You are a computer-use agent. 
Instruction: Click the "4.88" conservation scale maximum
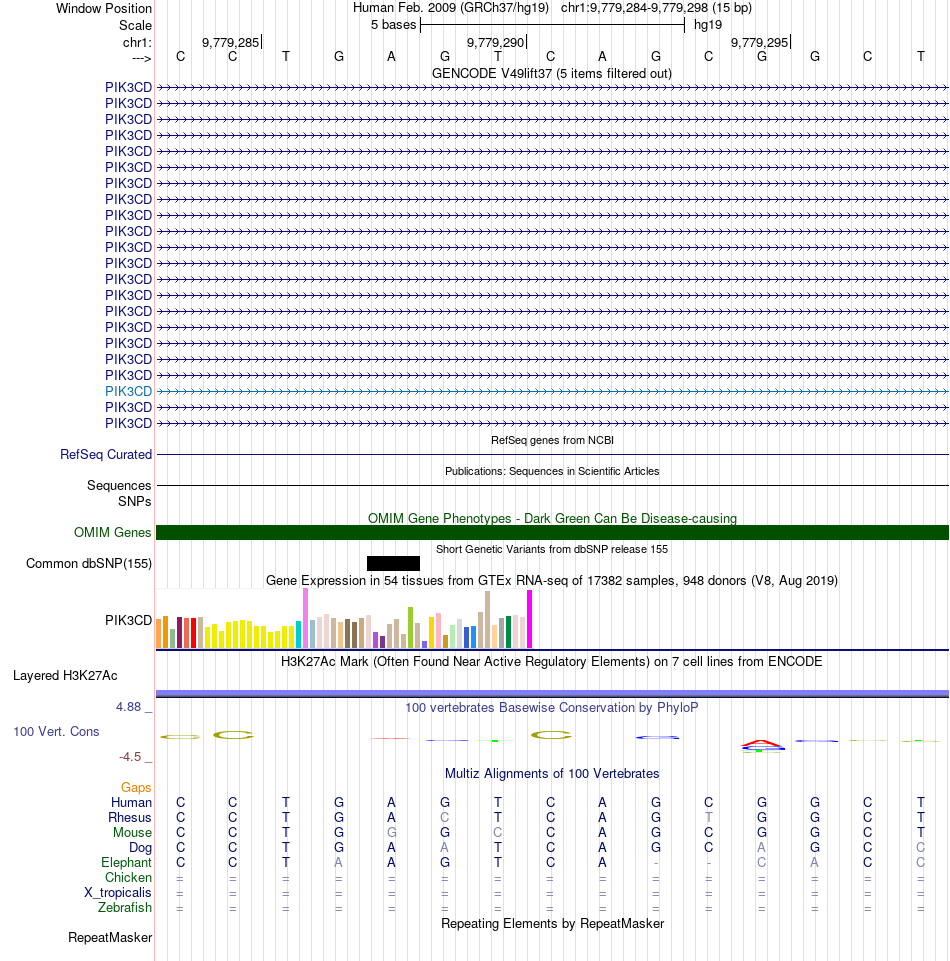tap(129, 707)
